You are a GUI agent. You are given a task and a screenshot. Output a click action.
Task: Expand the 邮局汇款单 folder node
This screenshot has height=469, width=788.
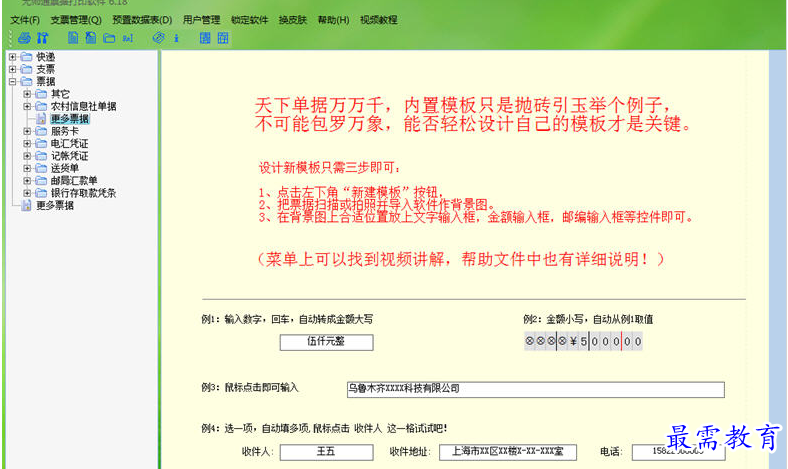point(27,180)
